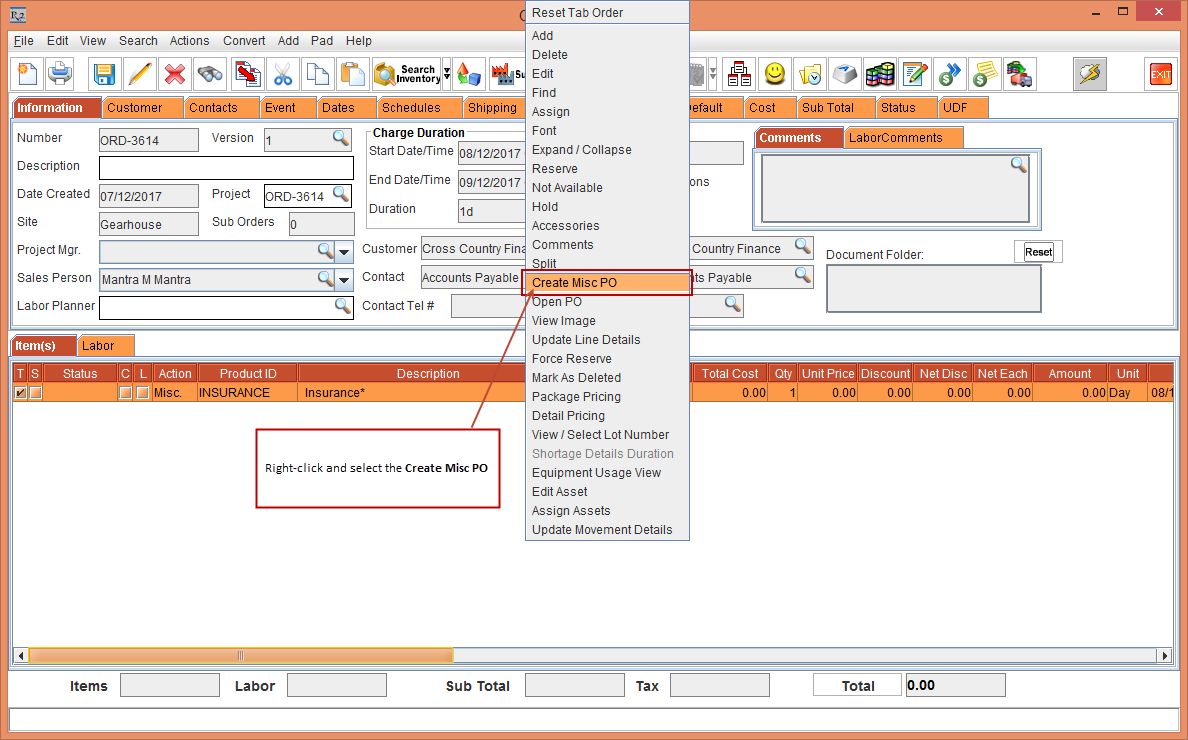This screenshot has height=740, width=1188.
Task: Click the copy documents red arrow icon
Action: [x=248, y=74]
